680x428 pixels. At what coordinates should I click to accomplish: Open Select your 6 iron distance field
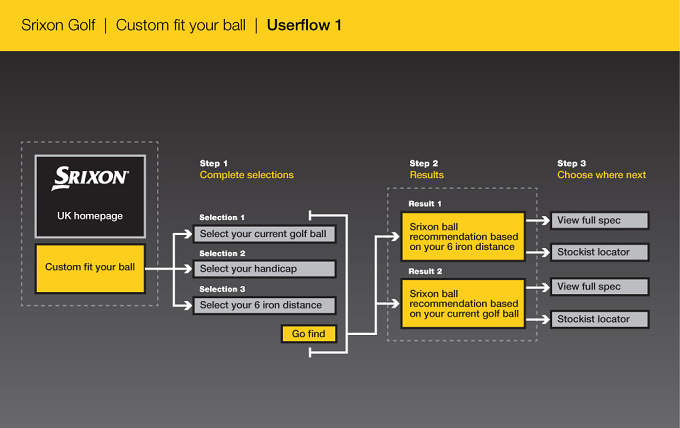pos(265,305)
